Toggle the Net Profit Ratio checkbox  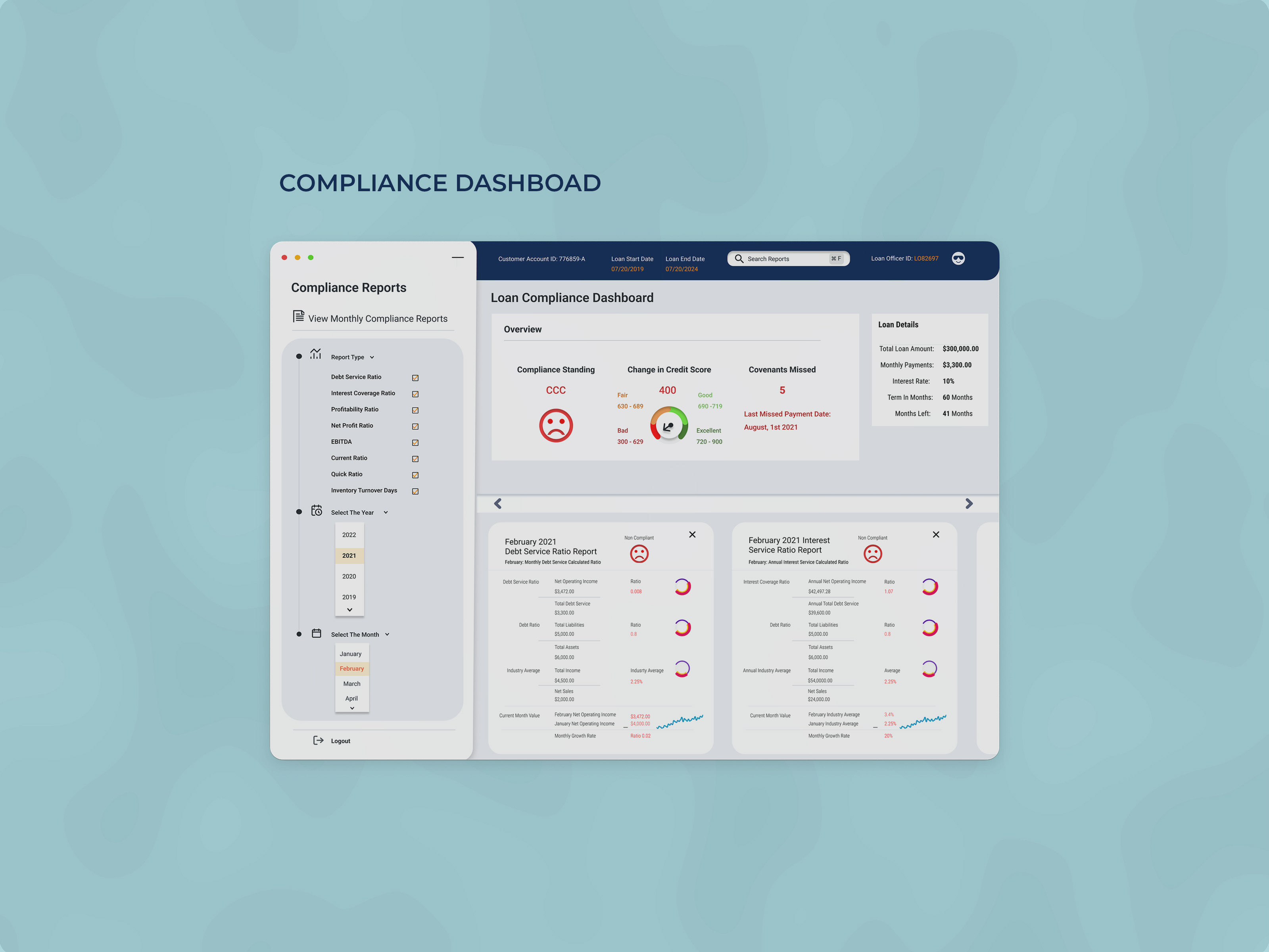tap(415, 427)
